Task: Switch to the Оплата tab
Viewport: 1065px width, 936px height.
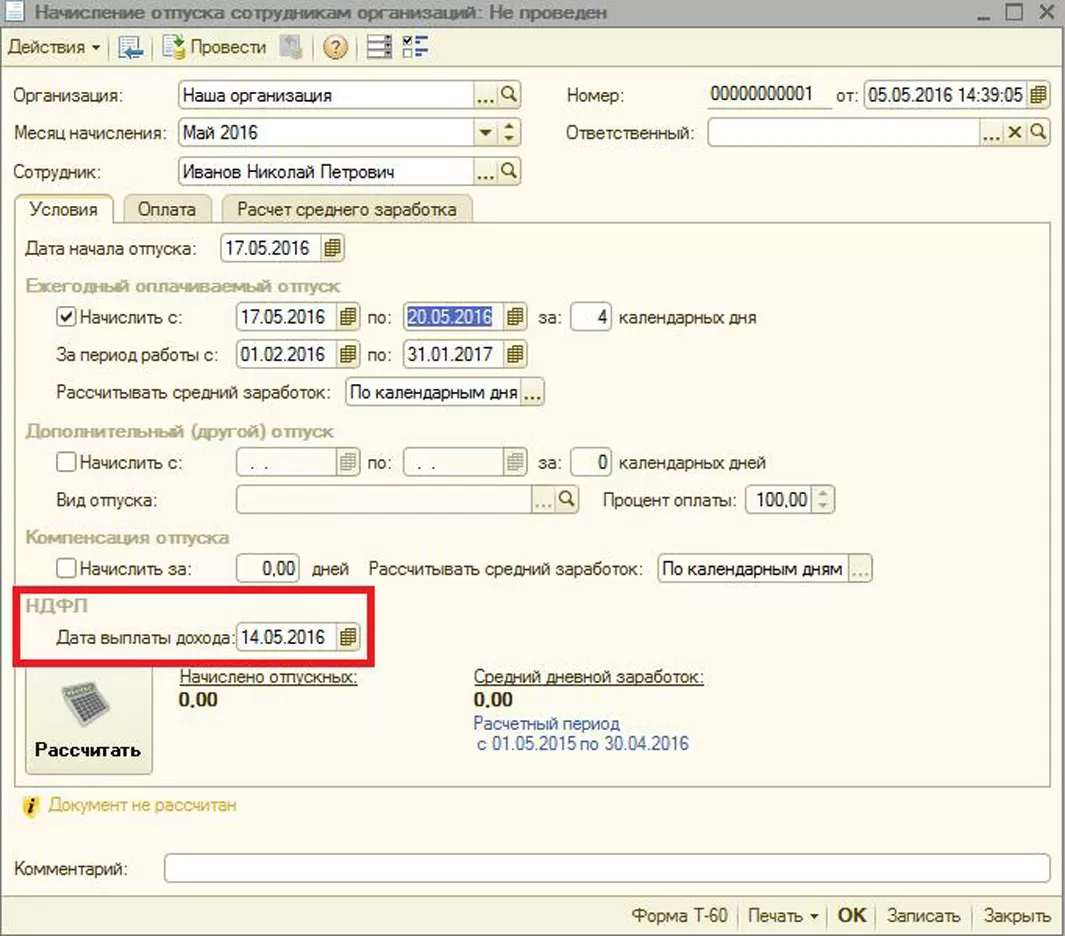Action: pyautogui.click(x=167, y=209)
